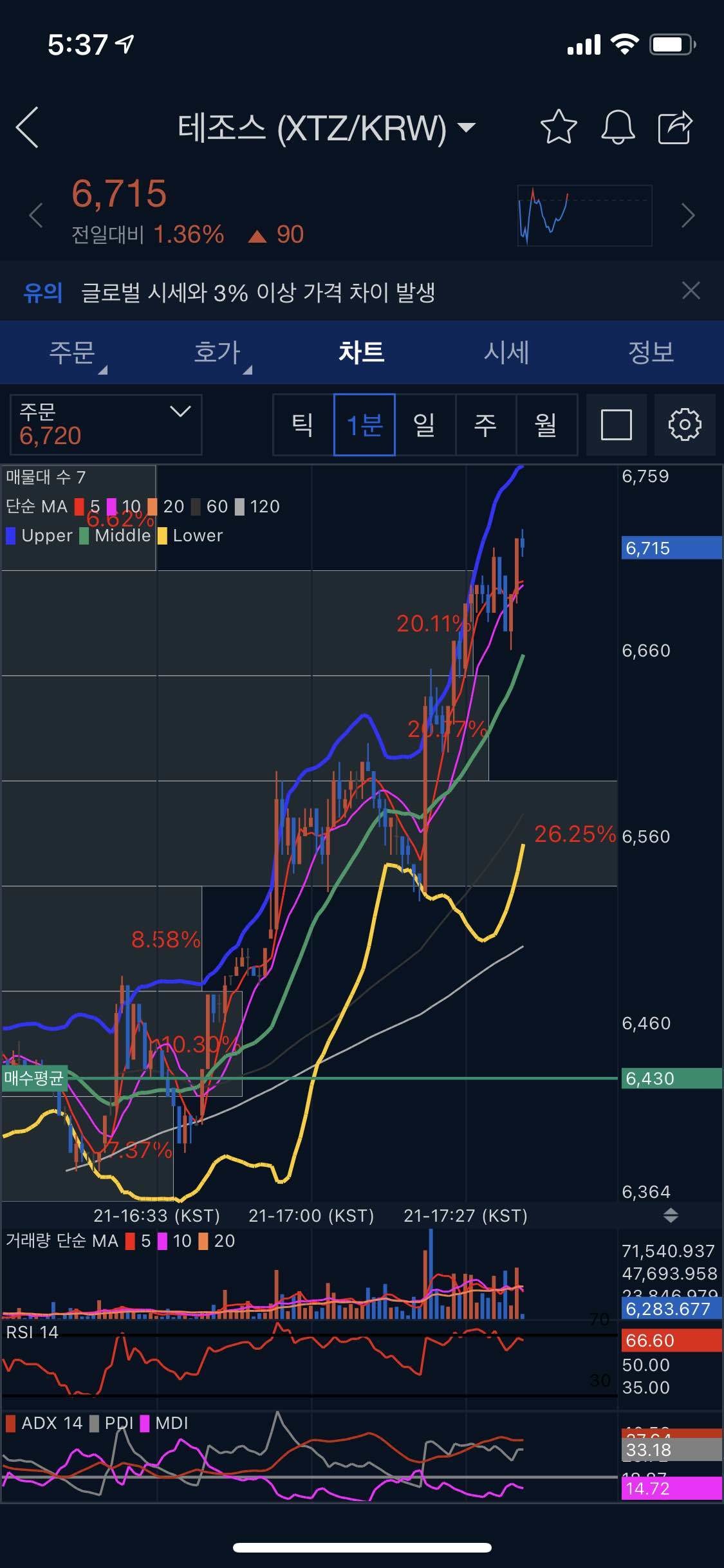Open chart settings gear icon
Viewport: 724px width, 1568px height.
tap(684, 425)
